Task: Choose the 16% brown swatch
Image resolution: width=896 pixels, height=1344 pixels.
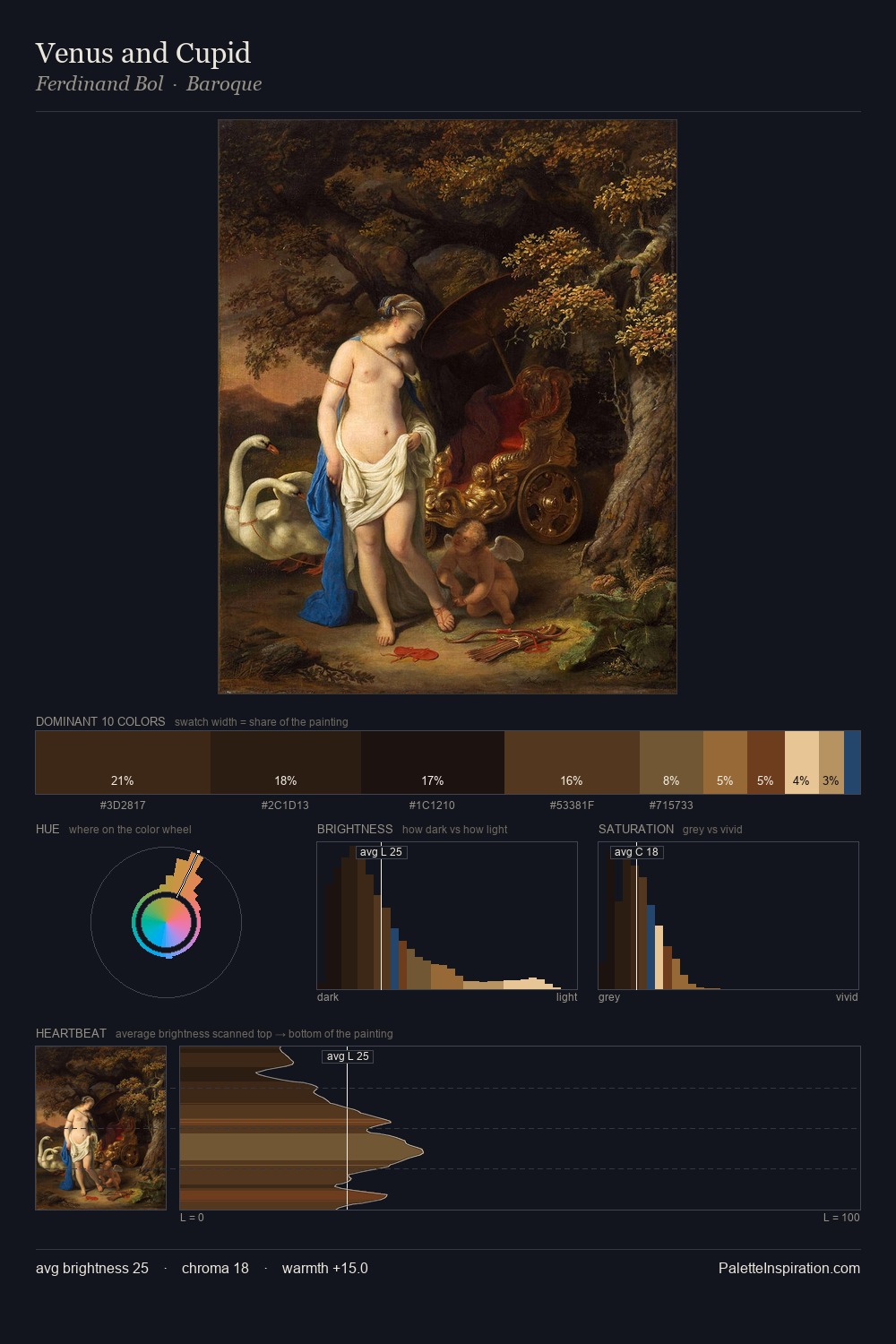Action: (x=572, y=762)
